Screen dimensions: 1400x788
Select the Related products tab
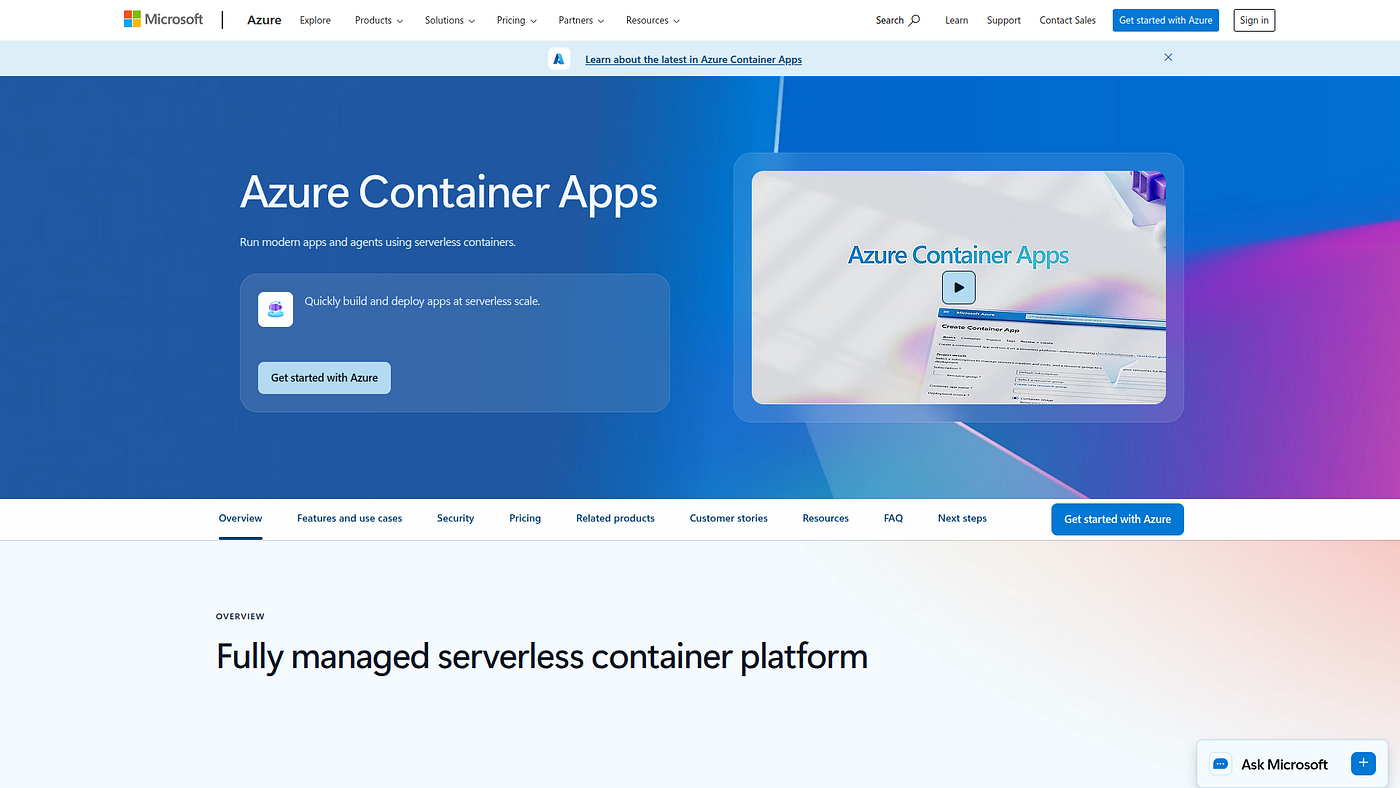coord(615,519)
